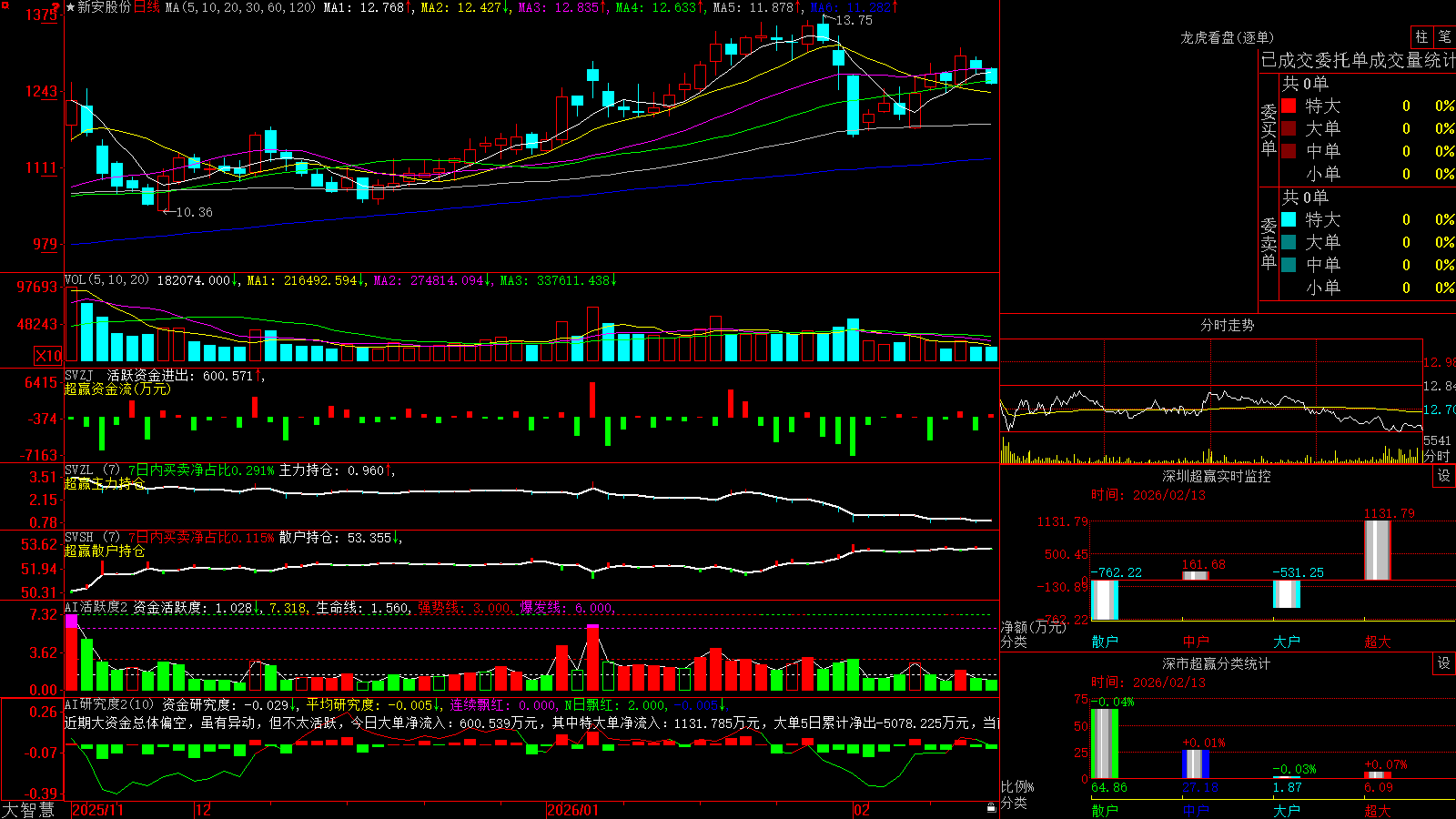Click 时间: 2026/02/13 in 实时监控 panel
Image resolution: width=1456 pixels, height=819 pixels.
coord(1148,495)
